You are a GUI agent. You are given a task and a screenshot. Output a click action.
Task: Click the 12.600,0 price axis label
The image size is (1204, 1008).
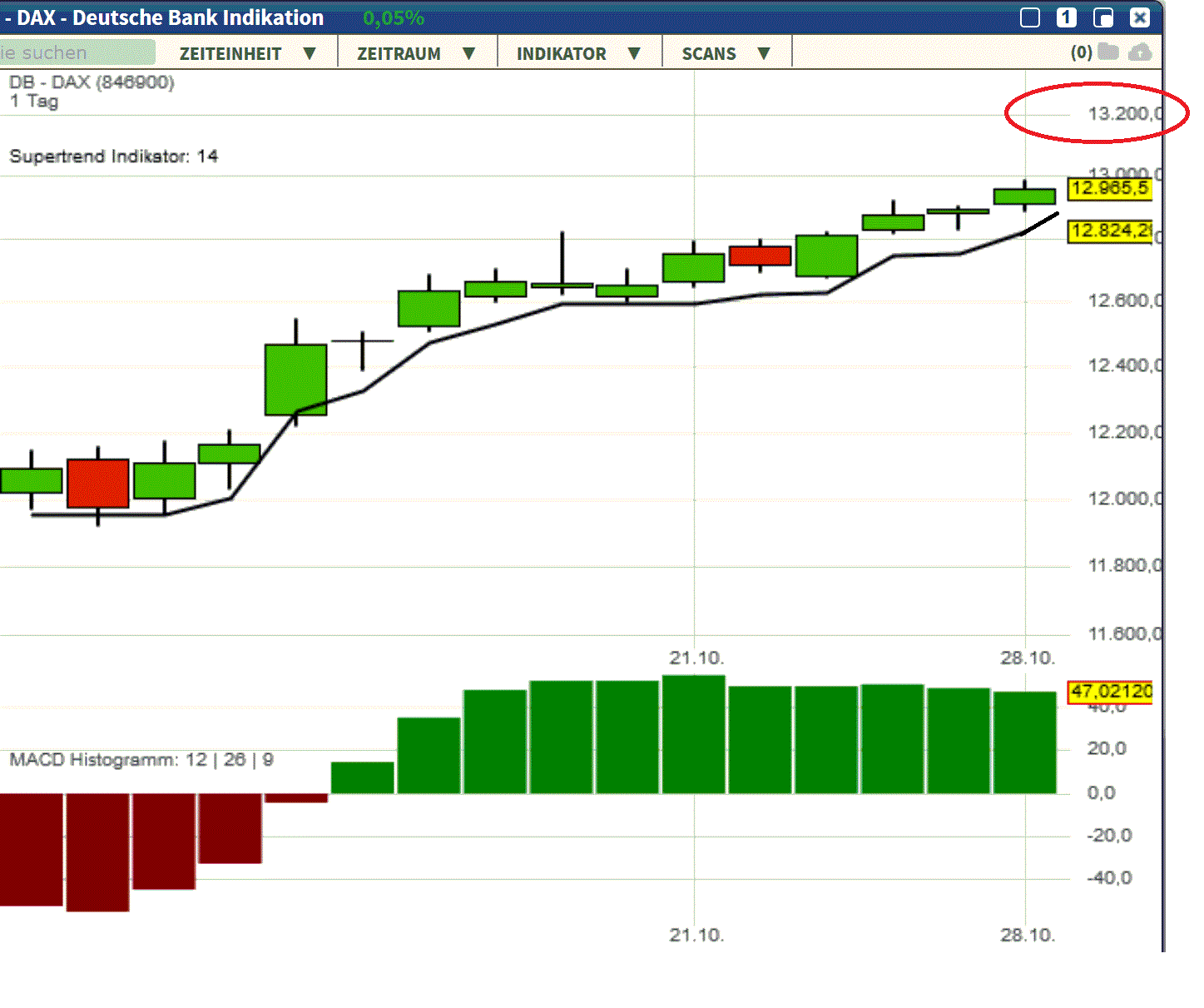[x=1125, y=300]
